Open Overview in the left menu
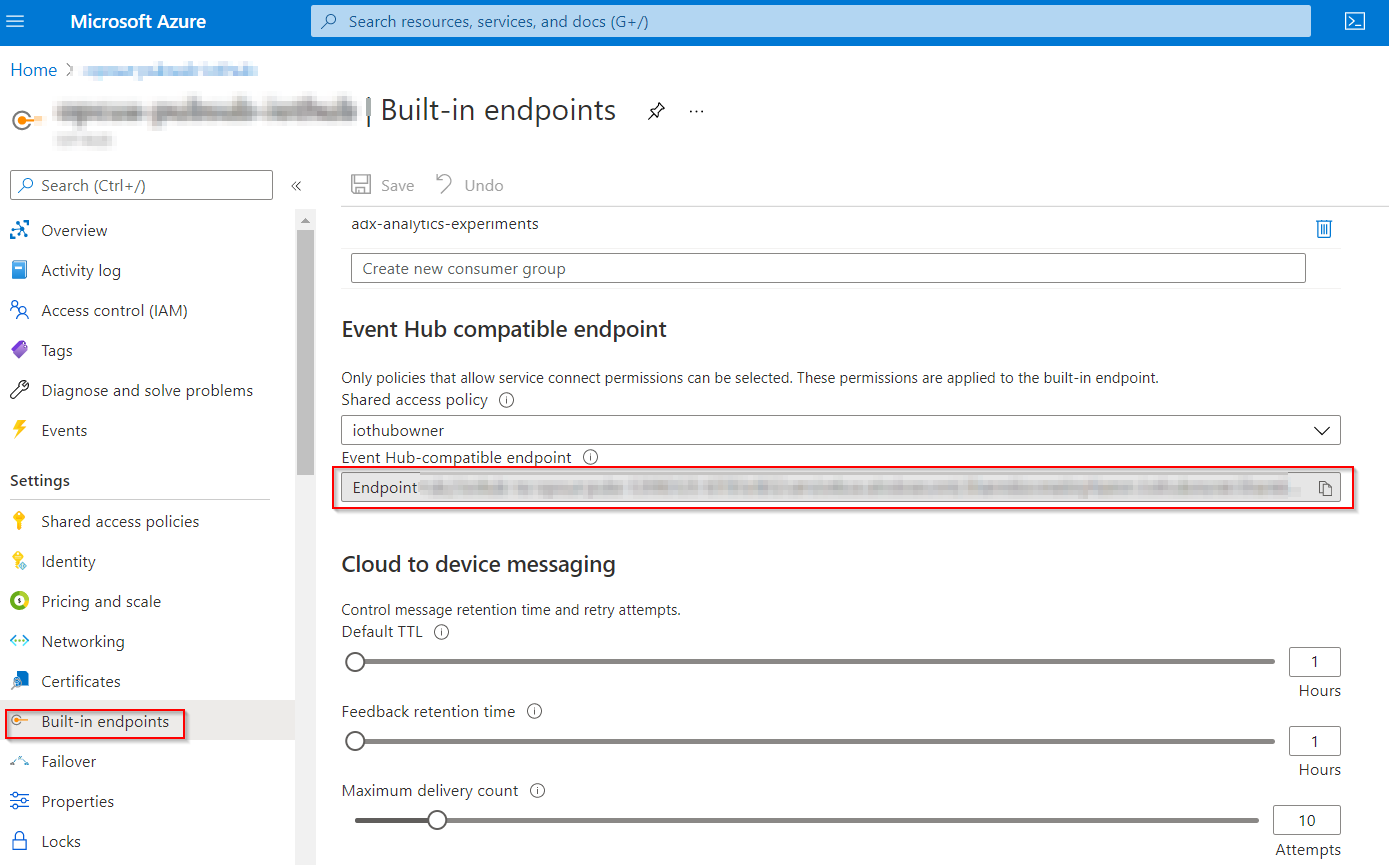This screenshot has height=865, width=1389. (74, 230)
